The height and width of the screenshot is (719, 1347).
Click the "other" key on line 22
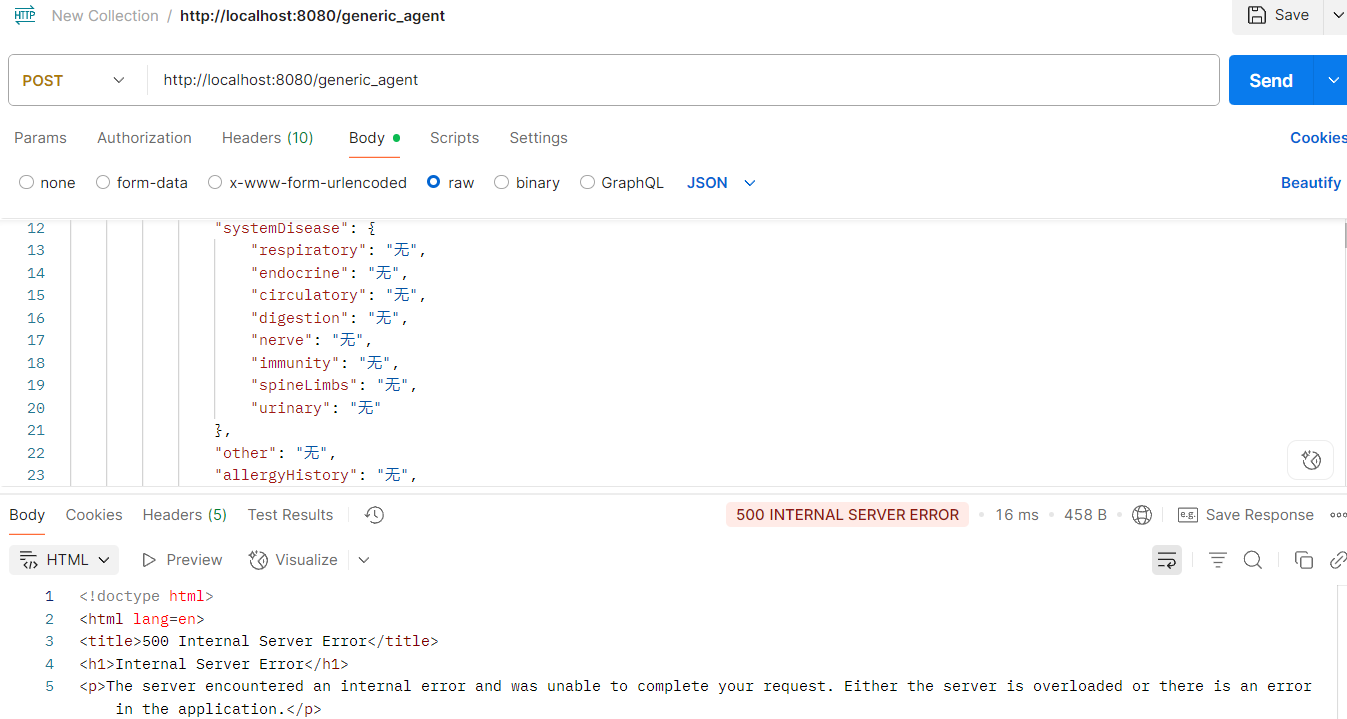tap(246, 453)
